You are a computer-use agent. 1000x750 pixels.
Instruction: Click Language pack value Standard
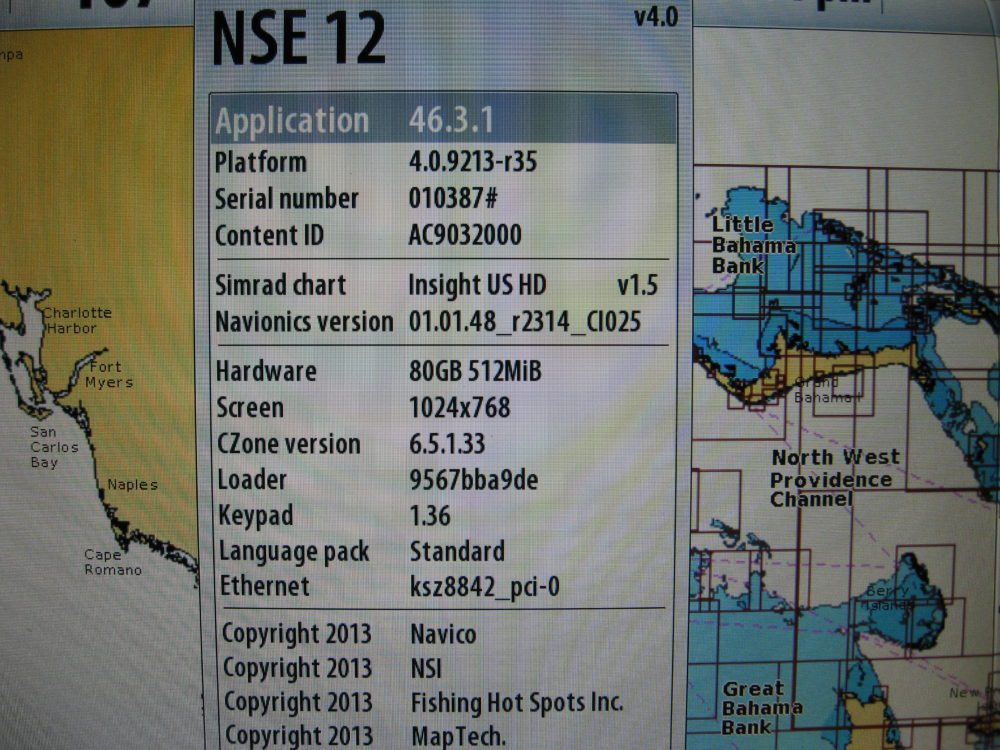pyautogui.click(x=457, y=551)
